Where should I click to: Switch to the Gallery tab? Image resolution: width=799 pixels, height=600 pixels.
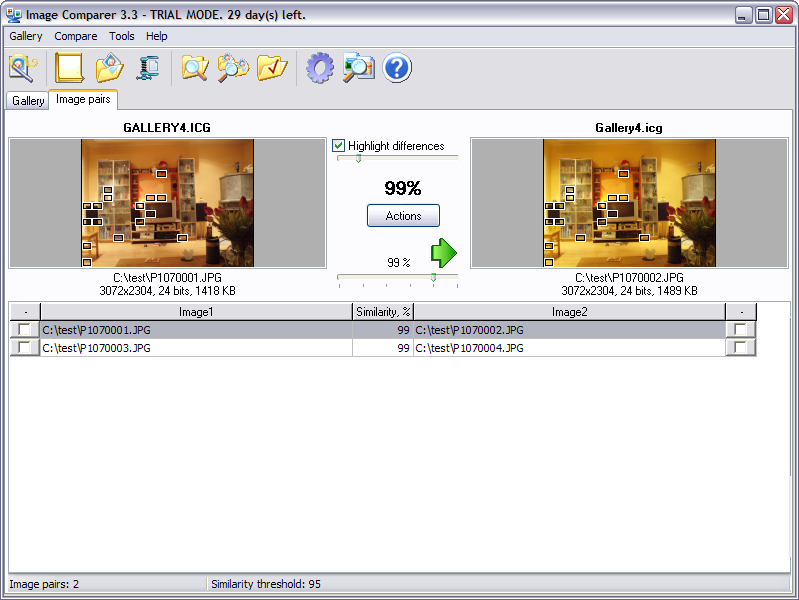tap(28, 101)
